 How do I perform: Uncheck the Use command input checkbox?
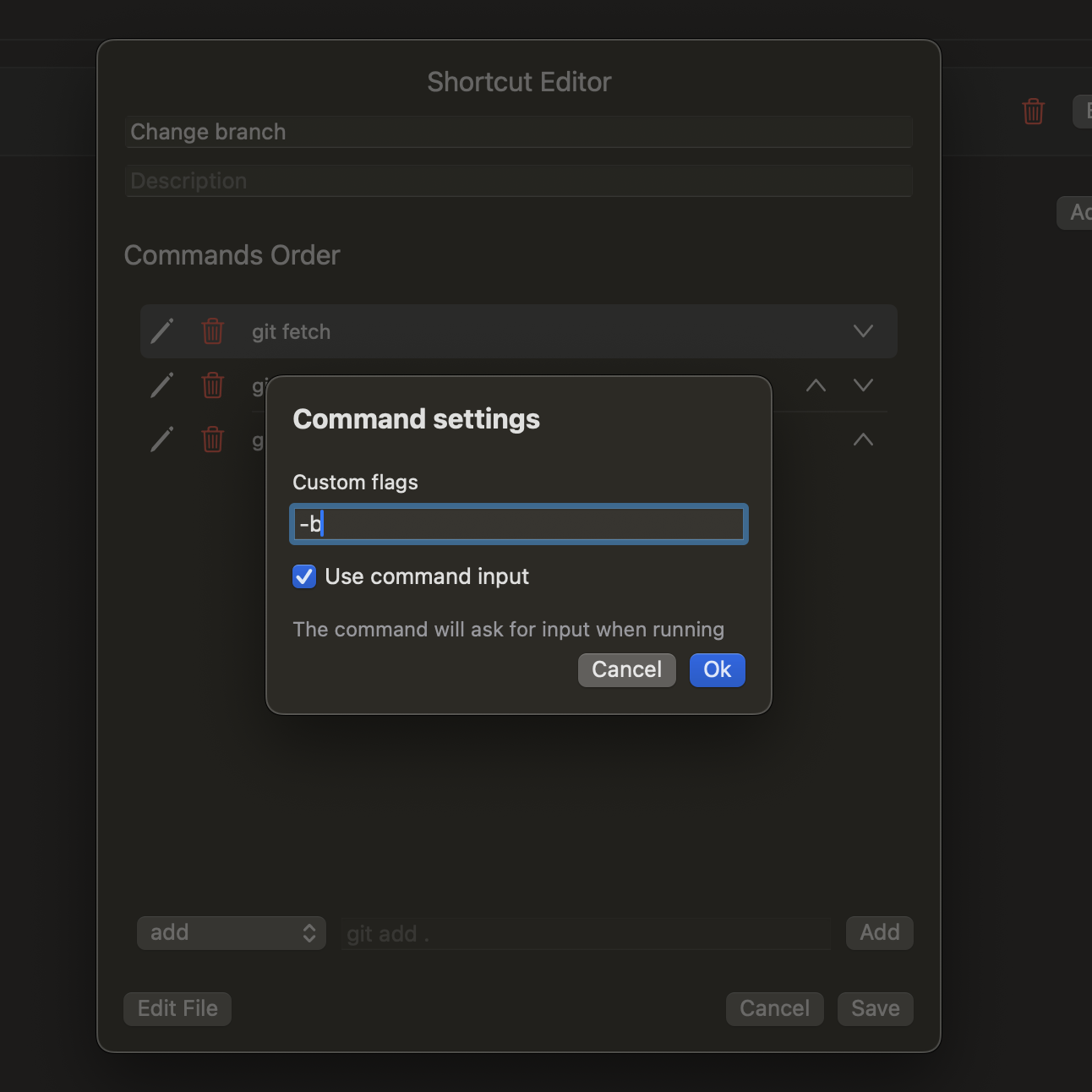(x=303, y=576)
